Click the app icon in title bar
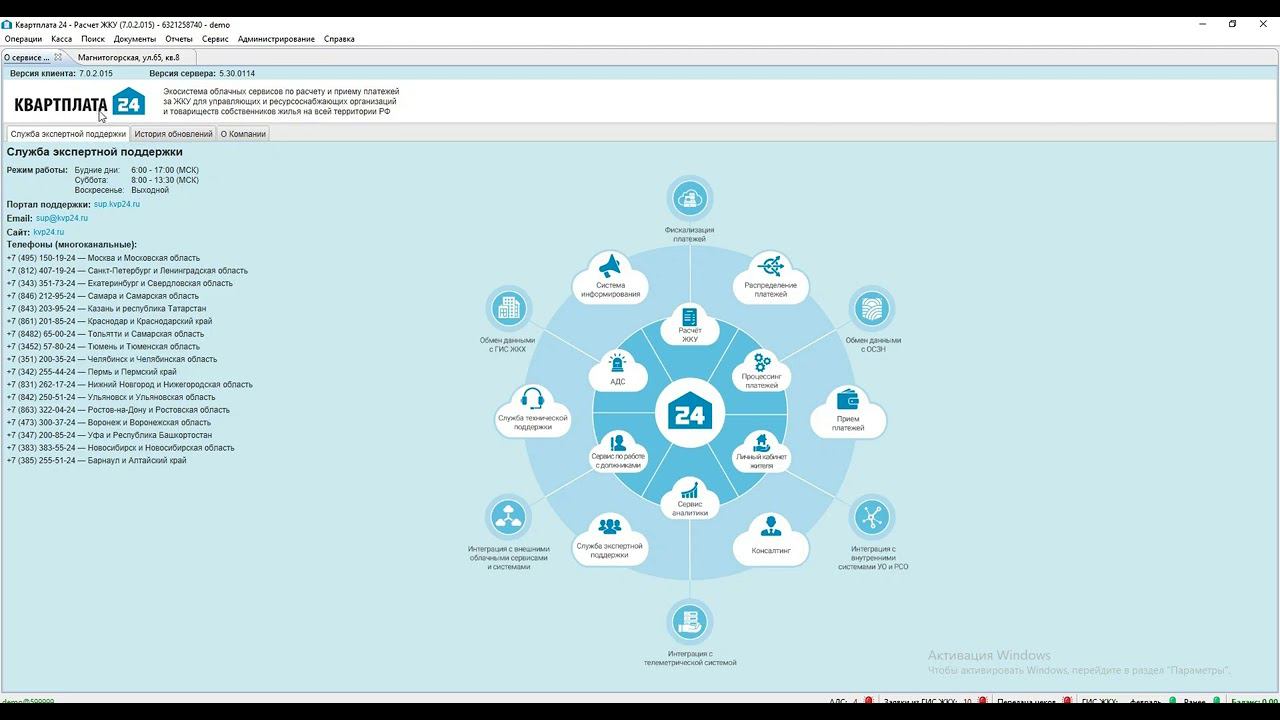 (x=7, y=24)
